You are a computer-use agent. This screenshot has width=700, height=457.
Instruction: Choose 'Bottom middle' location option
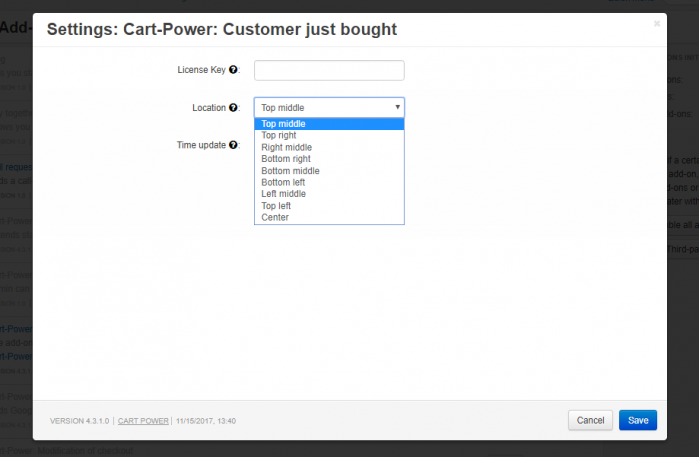329,171
